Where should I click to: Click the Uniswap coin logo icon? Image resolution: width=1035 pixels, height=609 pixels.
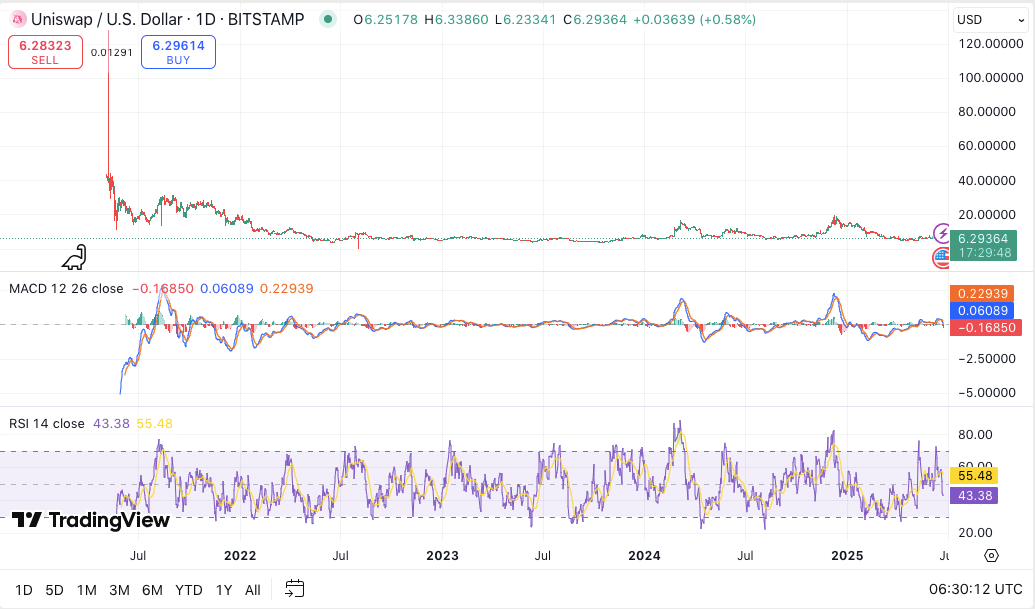click(19, 20)
